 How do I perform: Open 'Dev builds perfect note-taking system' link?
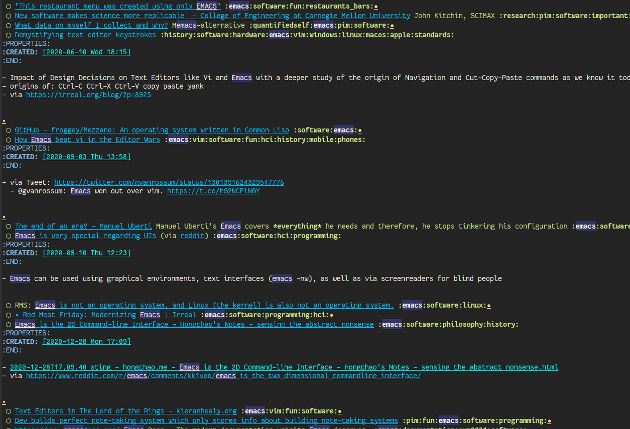[x=206, y=421]
